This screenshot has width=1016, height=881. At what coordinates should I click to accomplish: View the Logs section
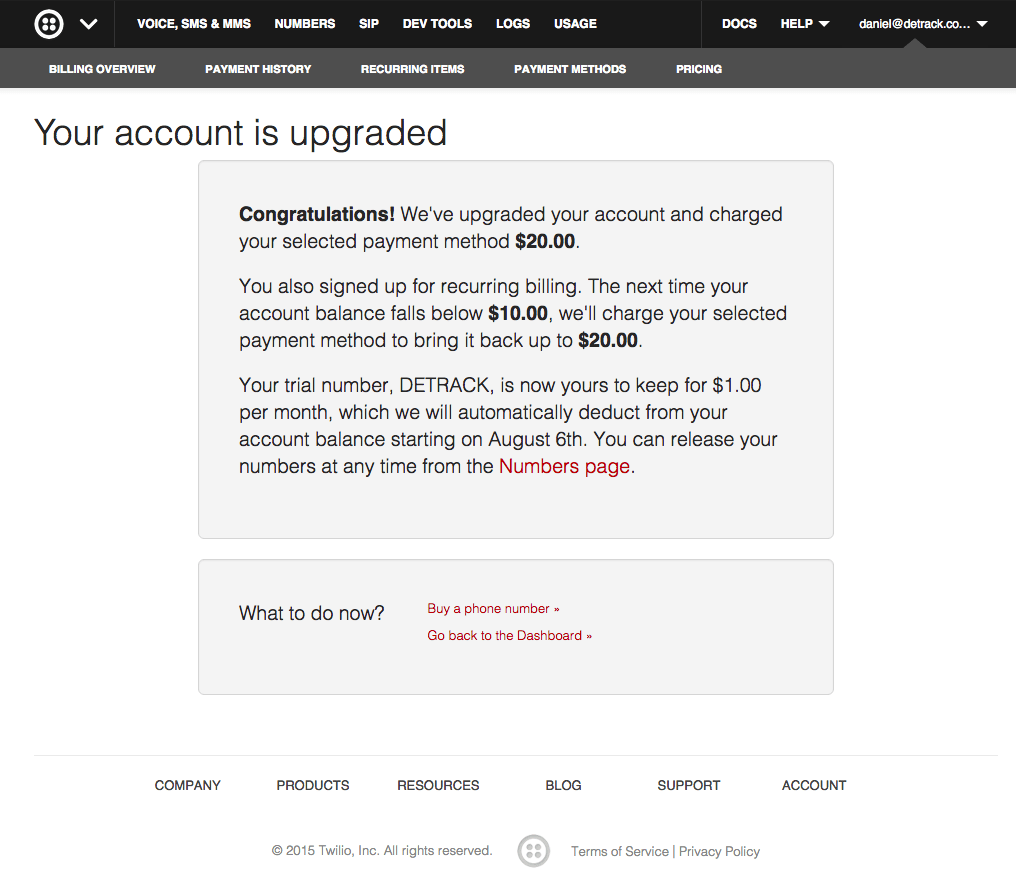pos(513,24)
